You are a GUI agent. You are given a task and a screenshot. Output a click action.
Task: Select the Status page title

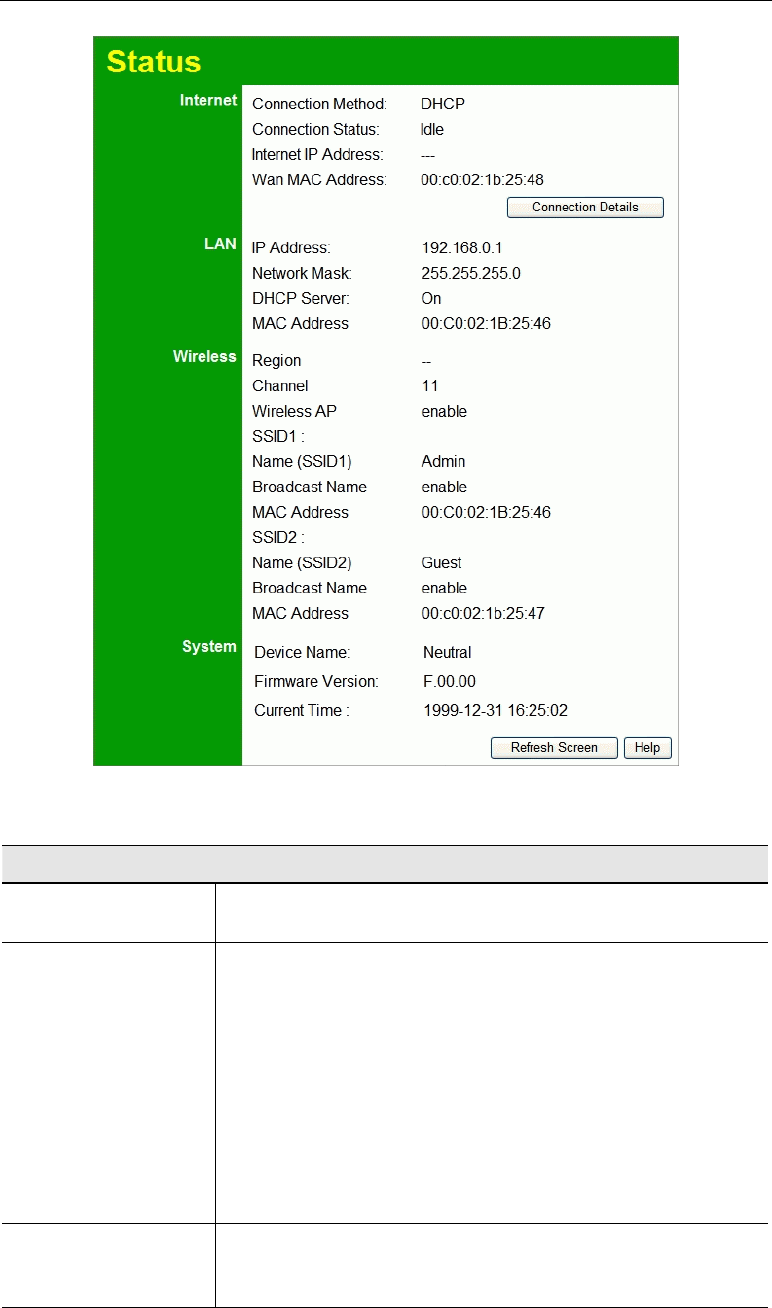click(154, 61)
